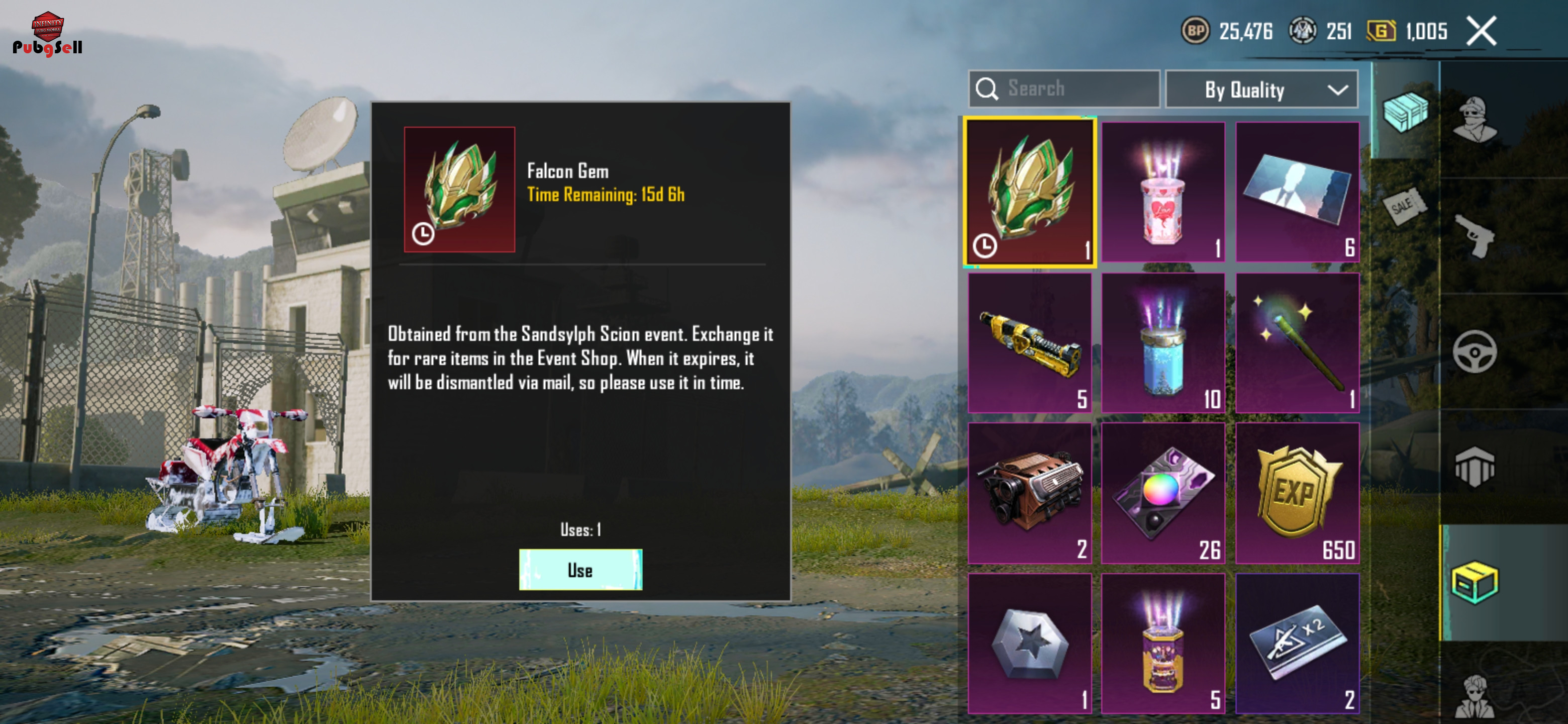
Task: Use the Falcon Gem item
Action: click(x=580, y=570)
